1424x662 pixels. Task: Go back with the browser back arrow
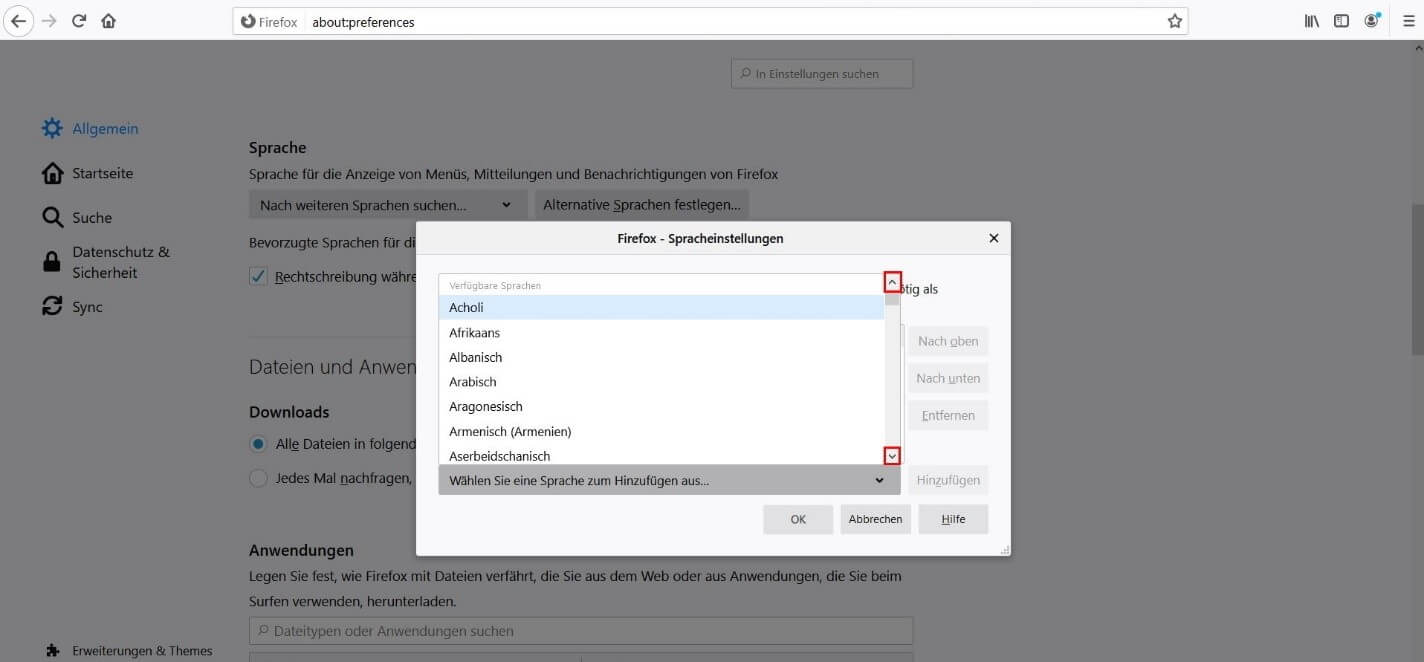(x=19, y=21)
